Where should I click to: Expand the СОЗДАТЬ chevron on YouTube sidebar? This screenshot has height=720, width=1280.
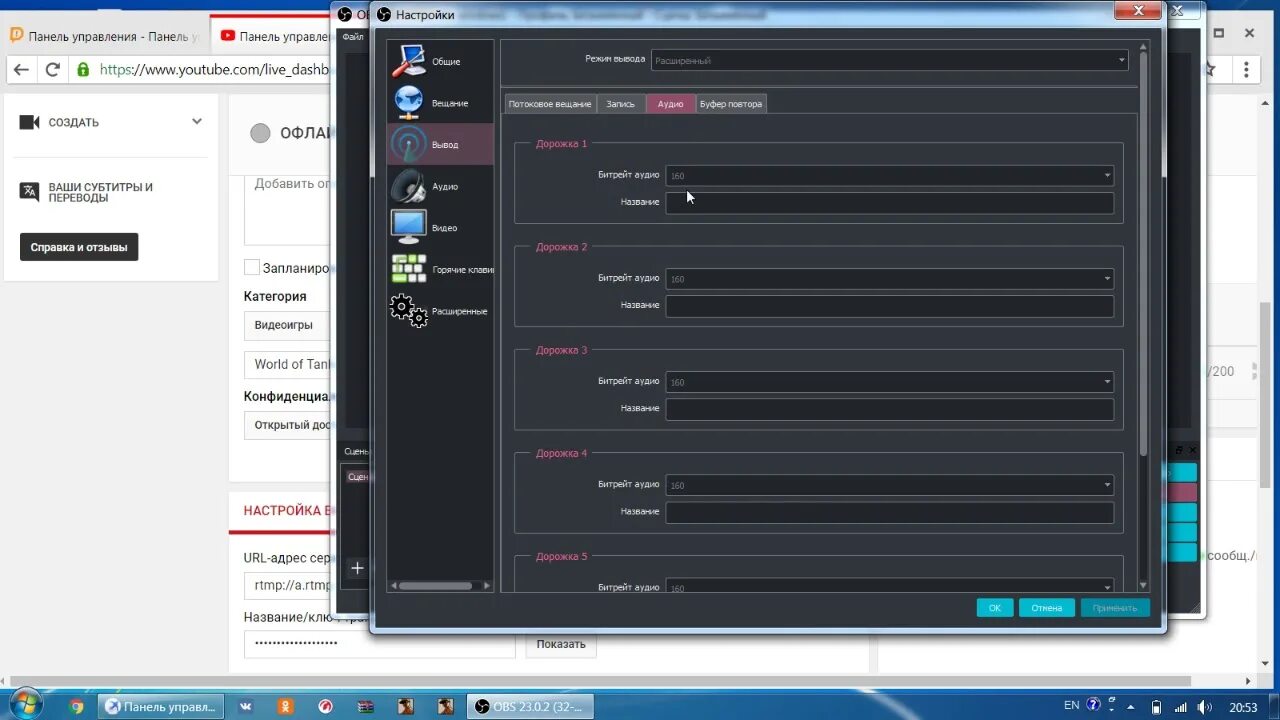click(x=197, y=122)
